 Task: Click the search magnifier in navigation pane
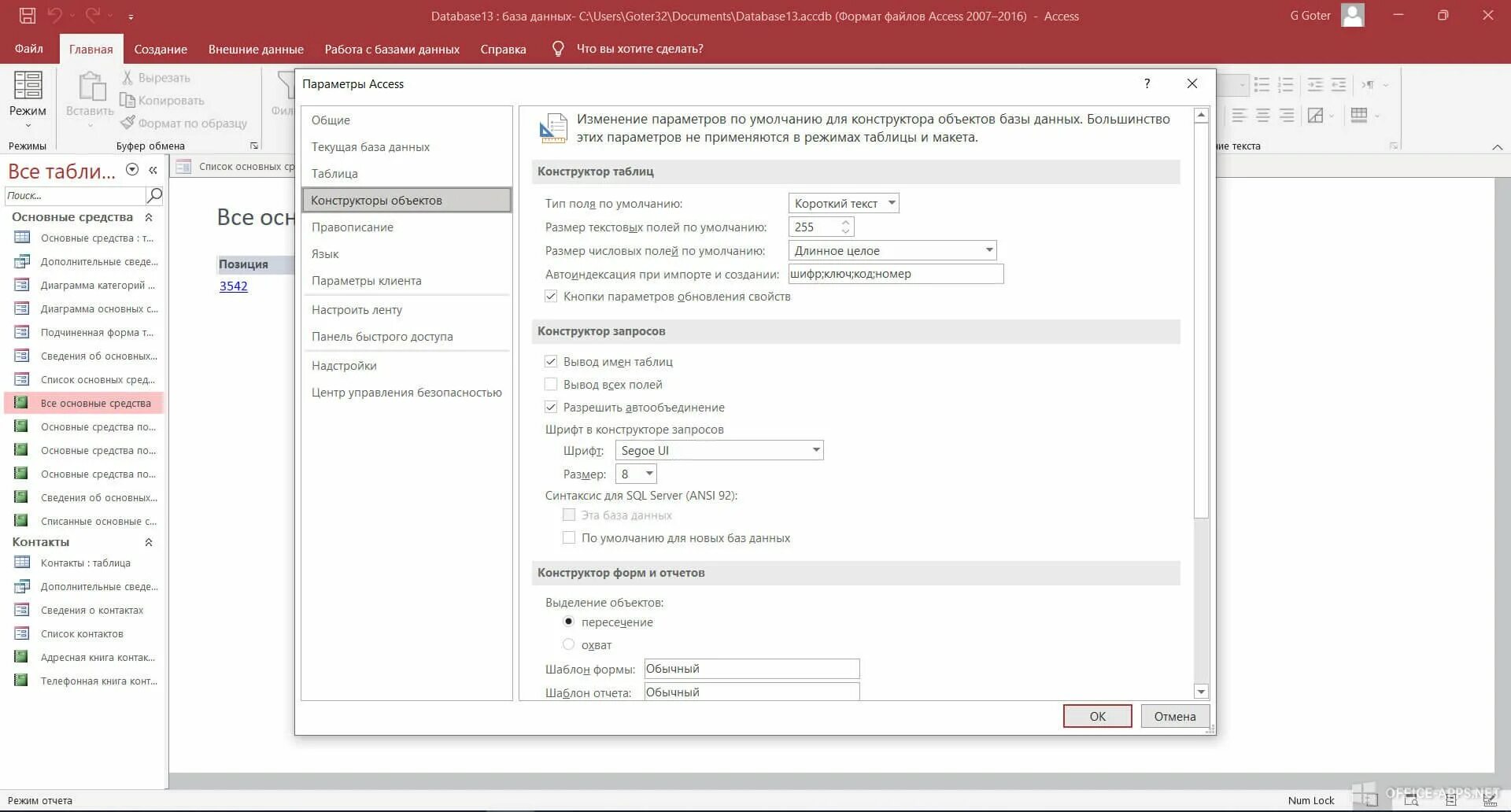coord(155,195)
